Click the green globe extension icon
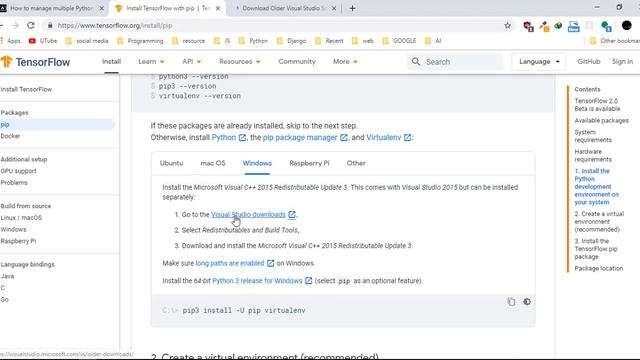 click(606, 26)
